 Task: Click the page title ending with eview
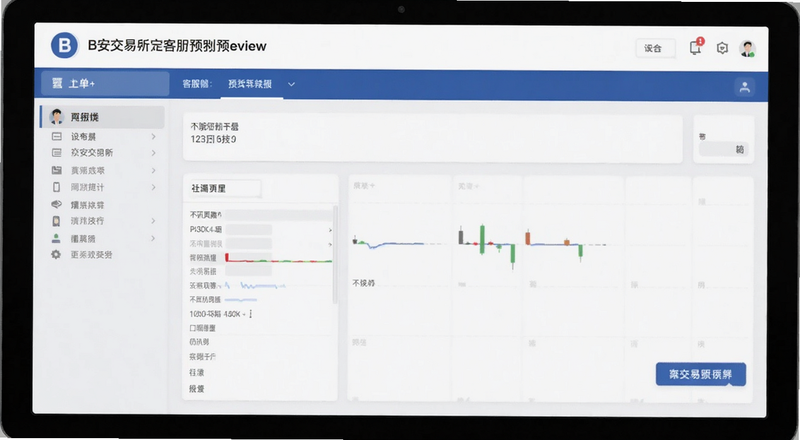coord(177,46)
